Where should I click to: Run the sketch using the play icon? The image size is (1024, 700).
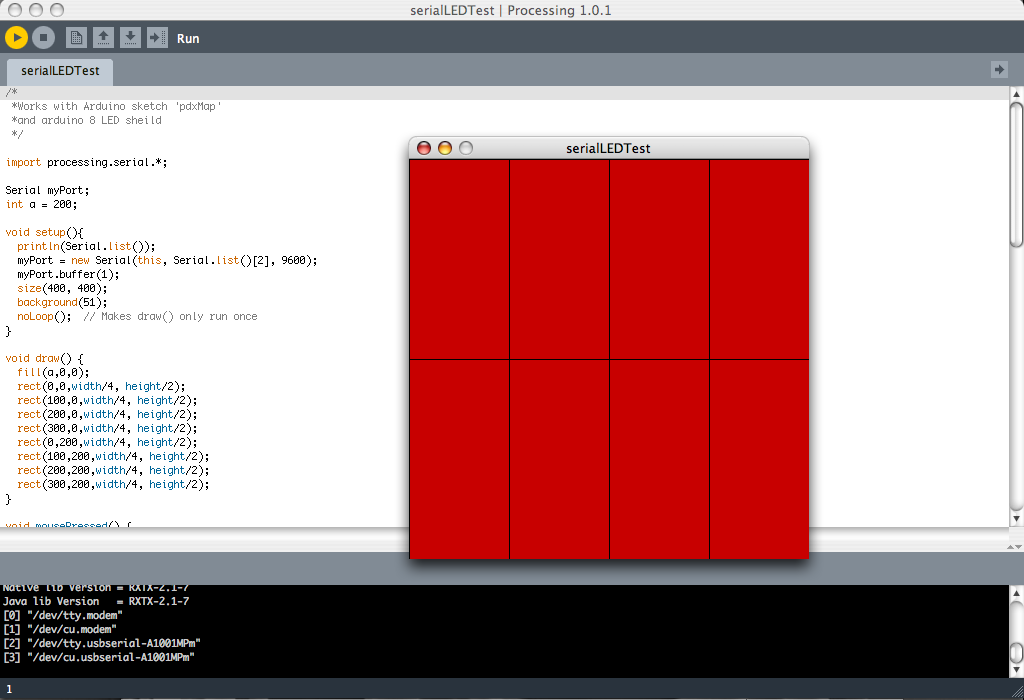tap(17, 37)
